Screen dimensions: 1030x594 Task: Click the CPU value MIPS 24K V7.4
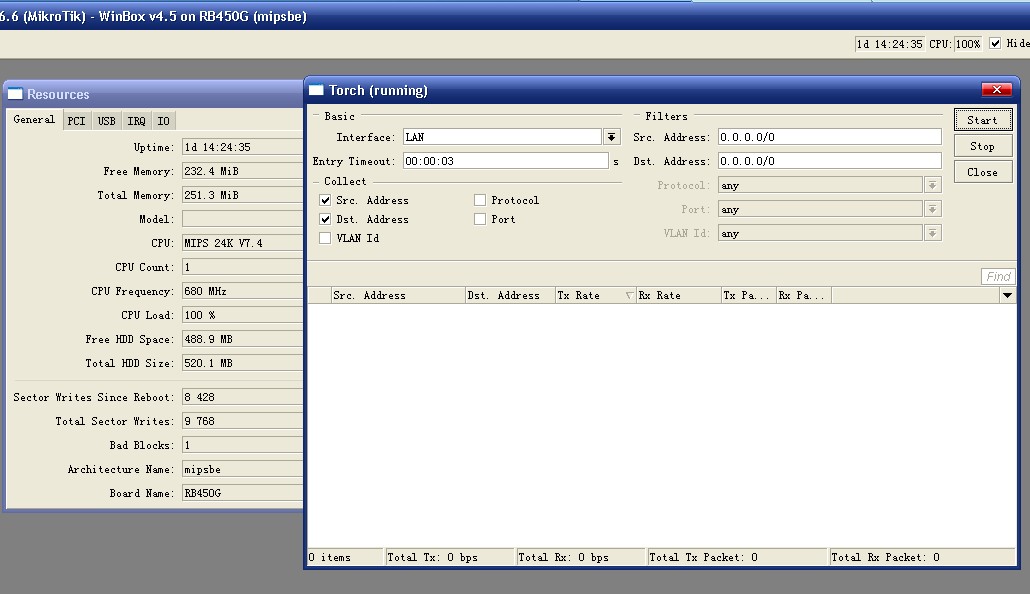pyautogui.click(x=242, y=243)
